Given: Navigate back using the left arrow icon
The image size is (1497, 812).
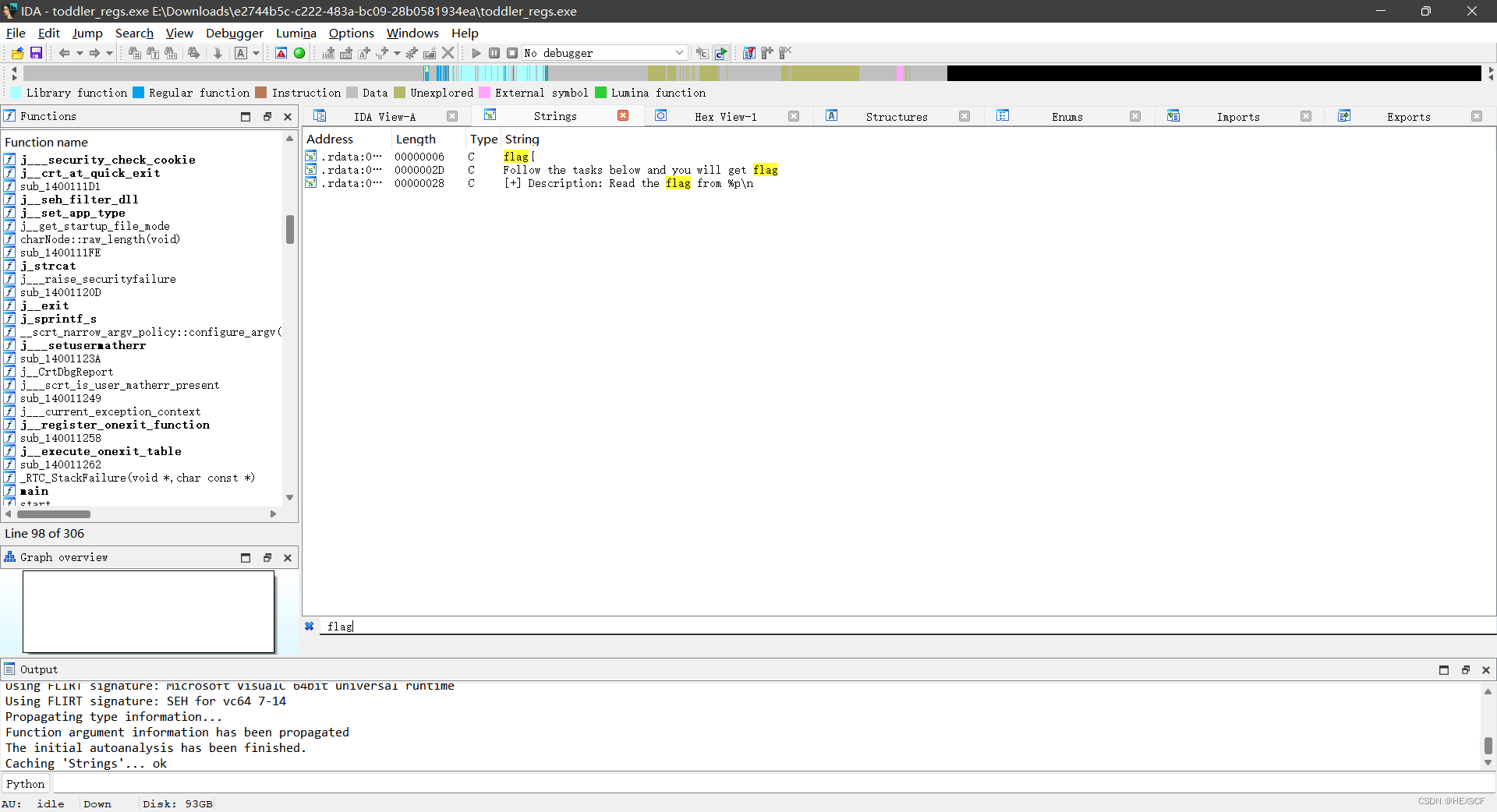Looking at the screenshot, I should point(65,53).
